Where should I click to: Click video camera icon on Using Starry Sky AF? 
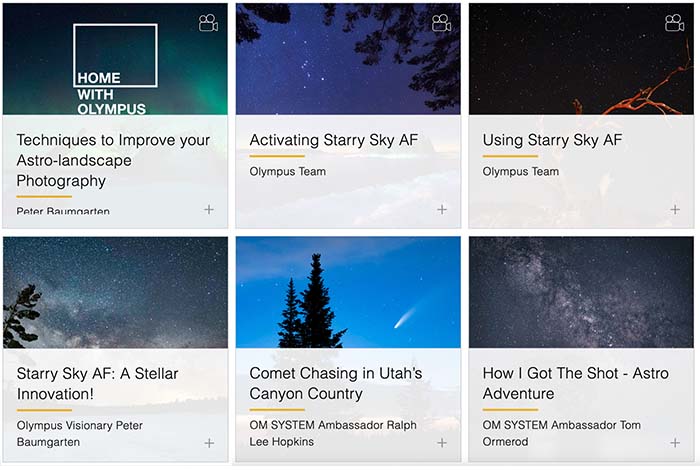pyautogui.click(x=675, y=23)
